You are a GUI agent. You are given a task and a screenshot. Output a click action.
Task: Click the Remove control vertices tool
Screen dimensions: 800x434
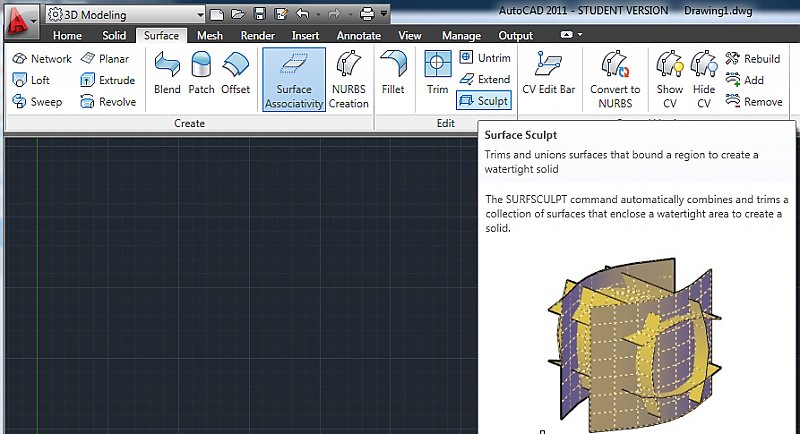pos(754,101)
